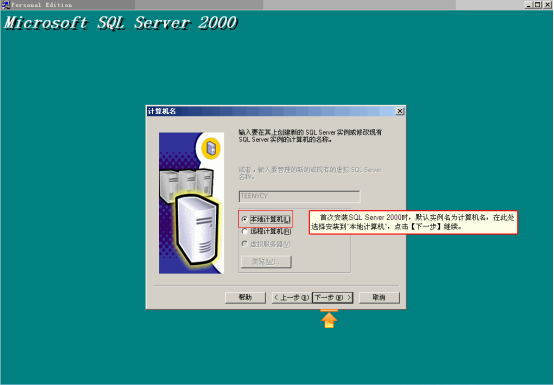Minimize the Personal Edition setup window

tap(529, 5)
